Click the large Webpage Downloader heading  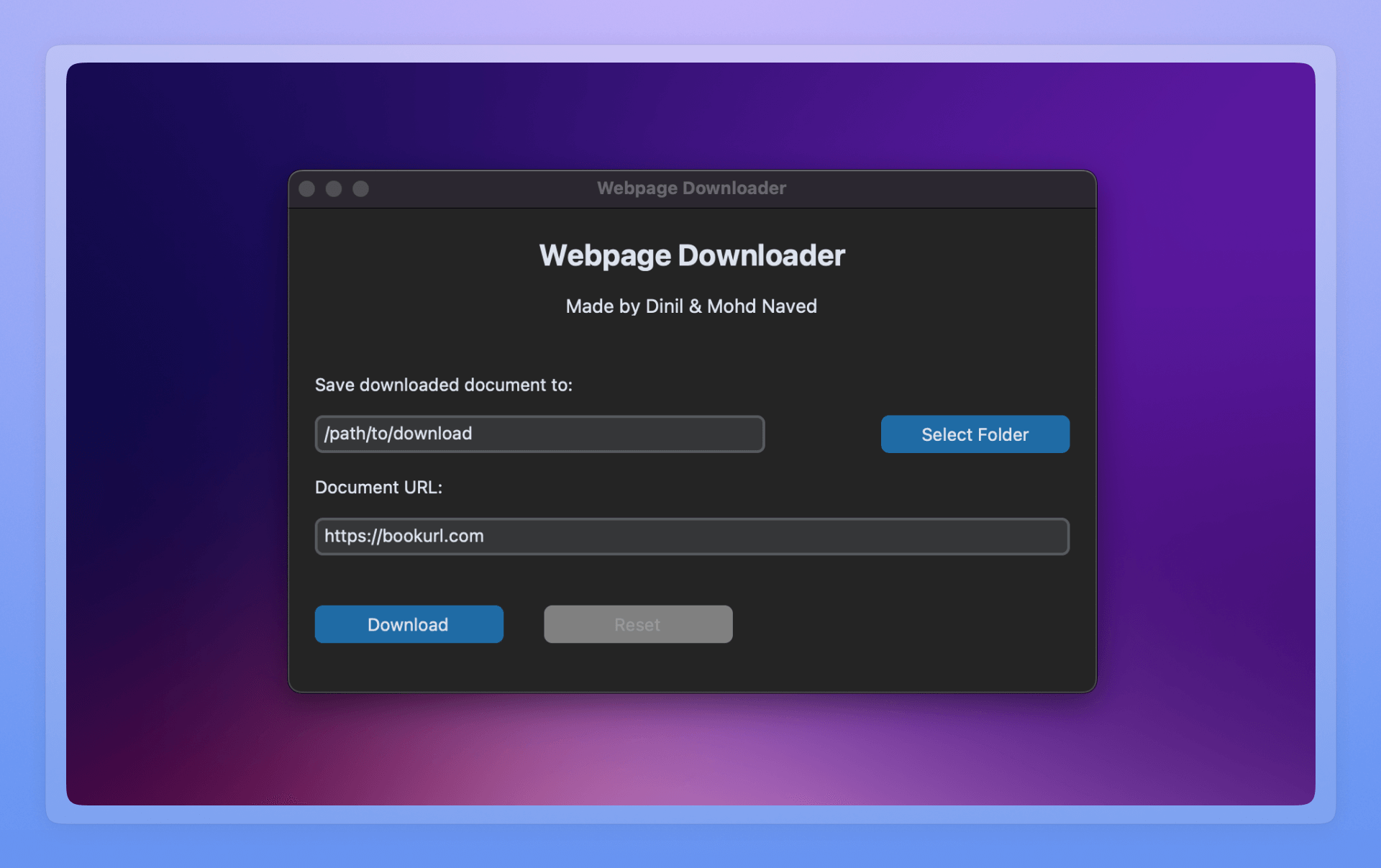692,256
